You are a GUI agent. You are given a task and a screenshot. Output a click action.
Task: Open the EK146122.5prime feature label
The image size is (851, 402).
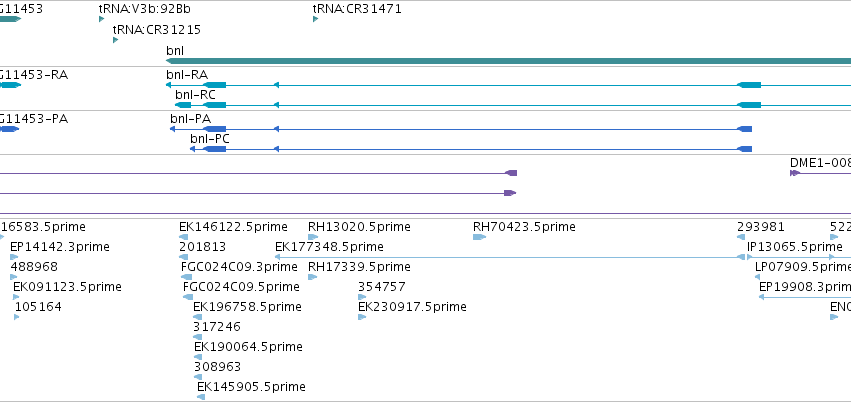(x=233, y=227)
